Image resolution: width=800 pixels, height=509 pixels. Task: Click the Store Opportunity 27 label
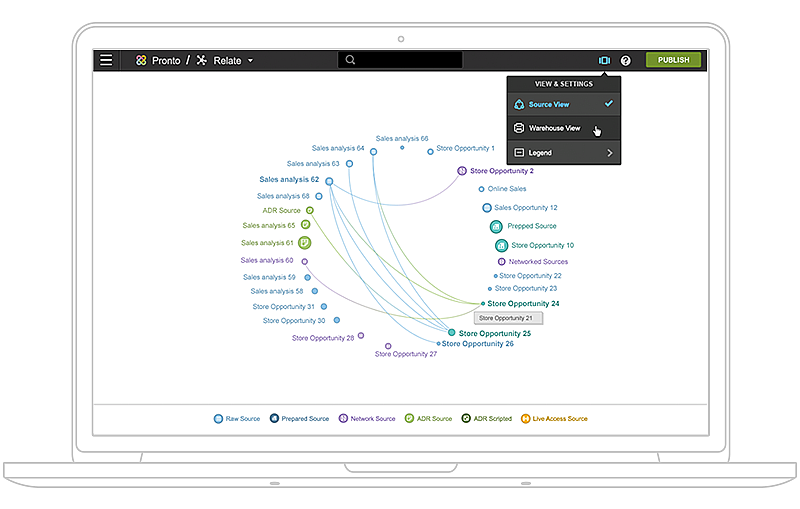[406, 354]
